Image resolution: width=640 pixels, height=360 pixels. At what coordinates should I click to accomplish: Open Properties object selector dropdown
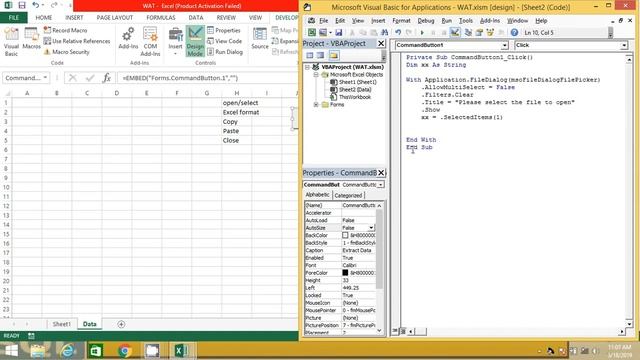[x=380, y=184]
